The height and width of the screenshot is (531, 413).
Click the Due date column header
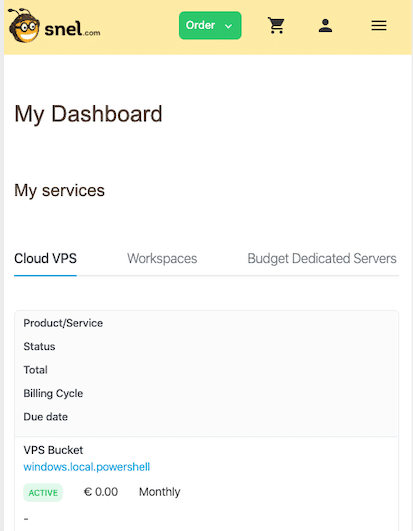point(45,417)
